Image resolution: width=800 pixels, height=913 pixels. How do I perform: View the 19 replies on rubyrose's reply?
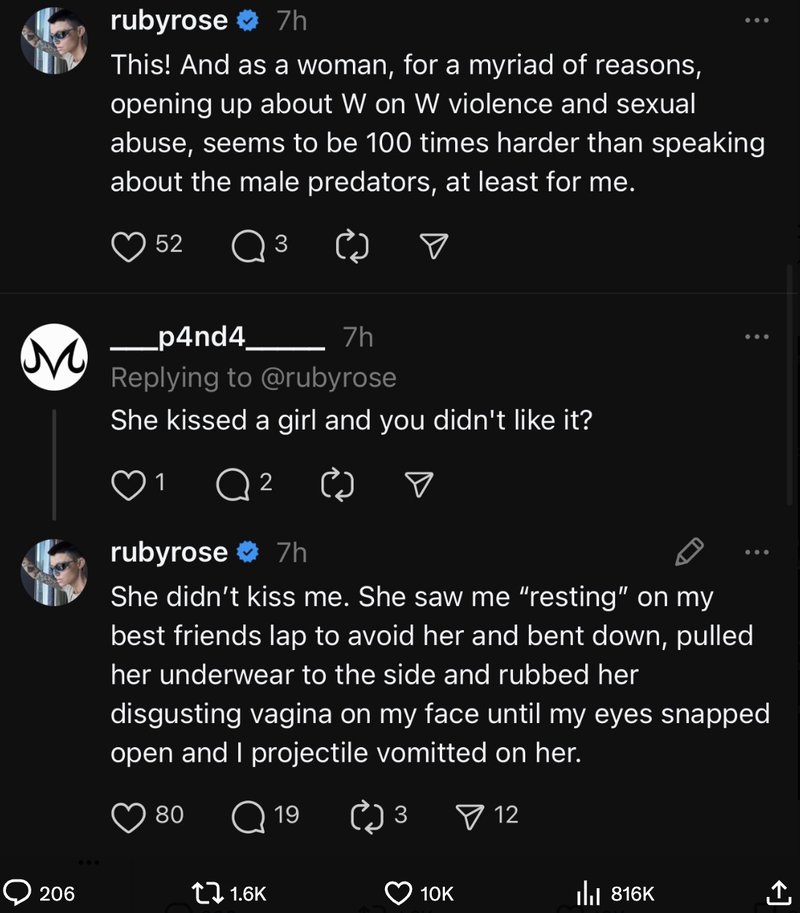pos(247,817)
